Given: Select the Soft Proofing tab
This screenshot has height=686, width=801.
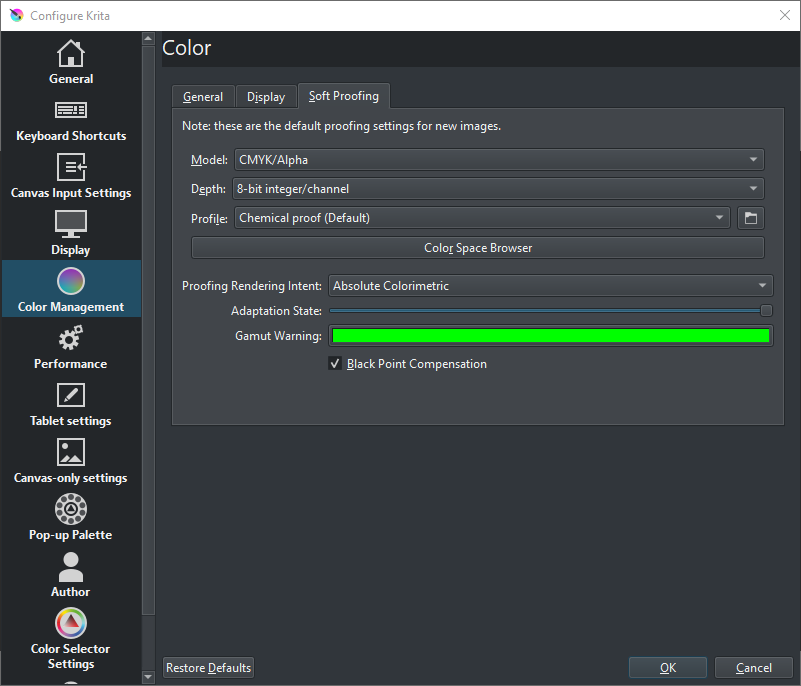Looking at the screenshot, I should click(344, 96).
